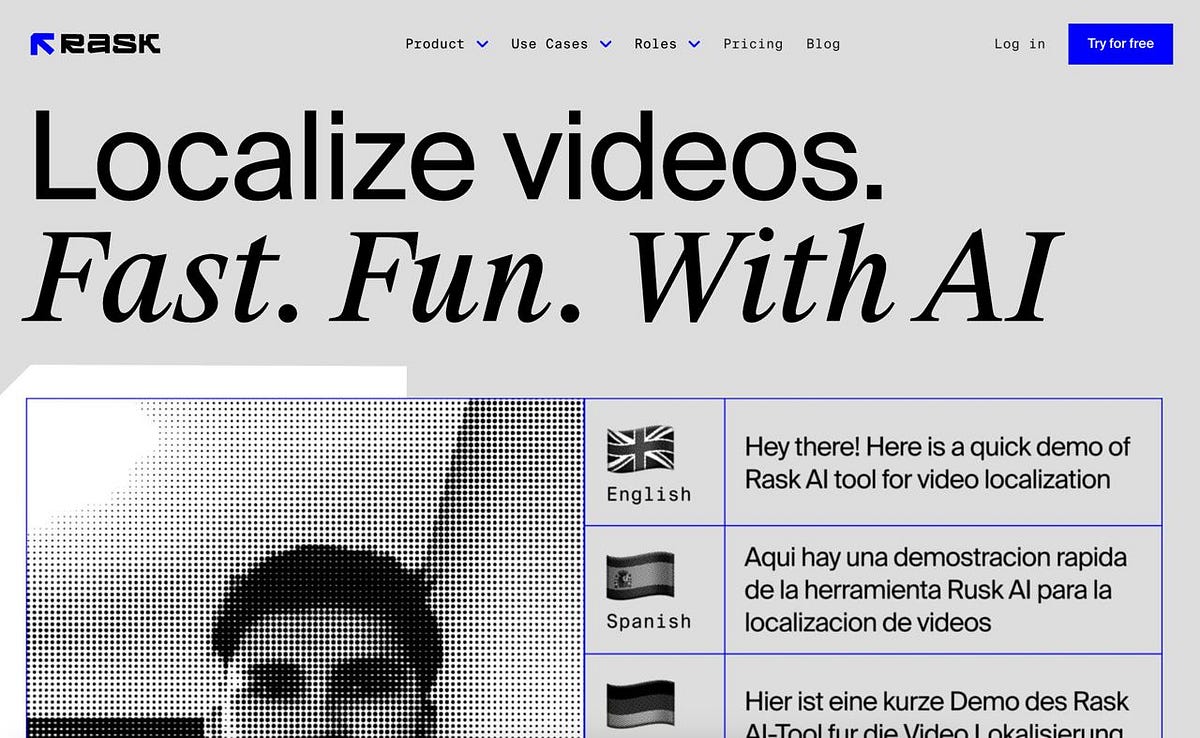This screenshot has height=738, width=1200.
Task: Open the Roles menu
Action: click(655, 44)
